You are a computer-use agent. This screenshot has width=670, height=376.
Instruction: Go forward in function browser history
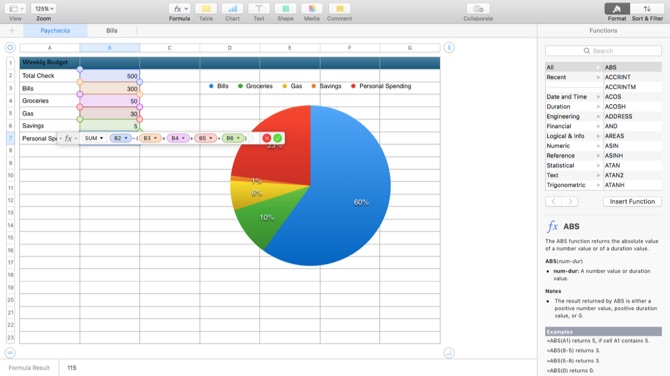coord(570,201)
